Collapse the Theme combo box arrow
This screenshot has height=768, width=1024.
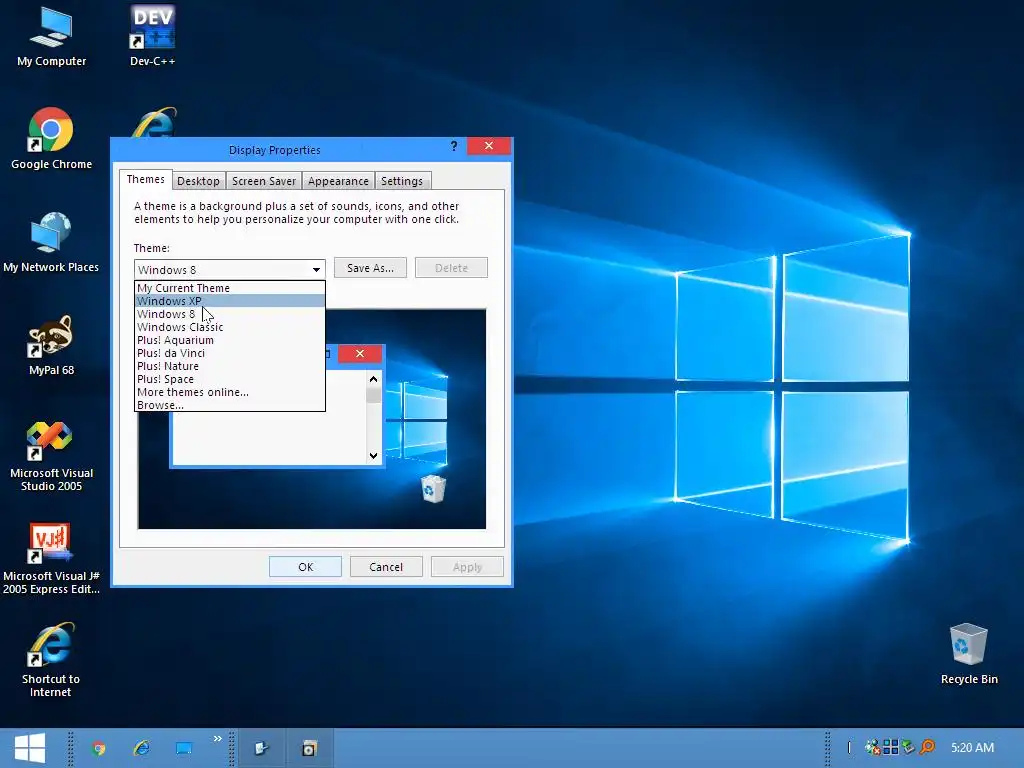coord(316,270)
